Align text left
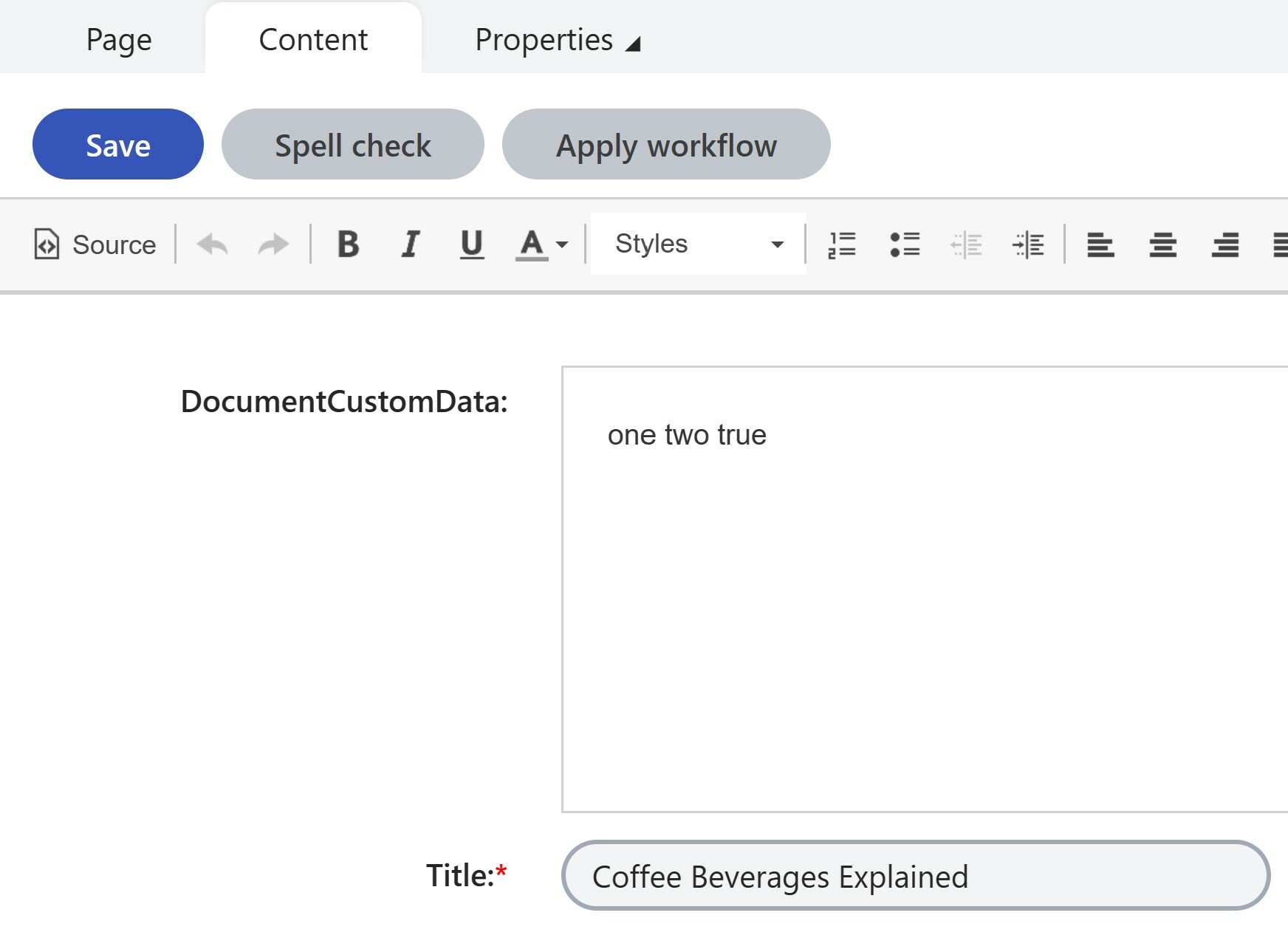 pos(1100,244)
